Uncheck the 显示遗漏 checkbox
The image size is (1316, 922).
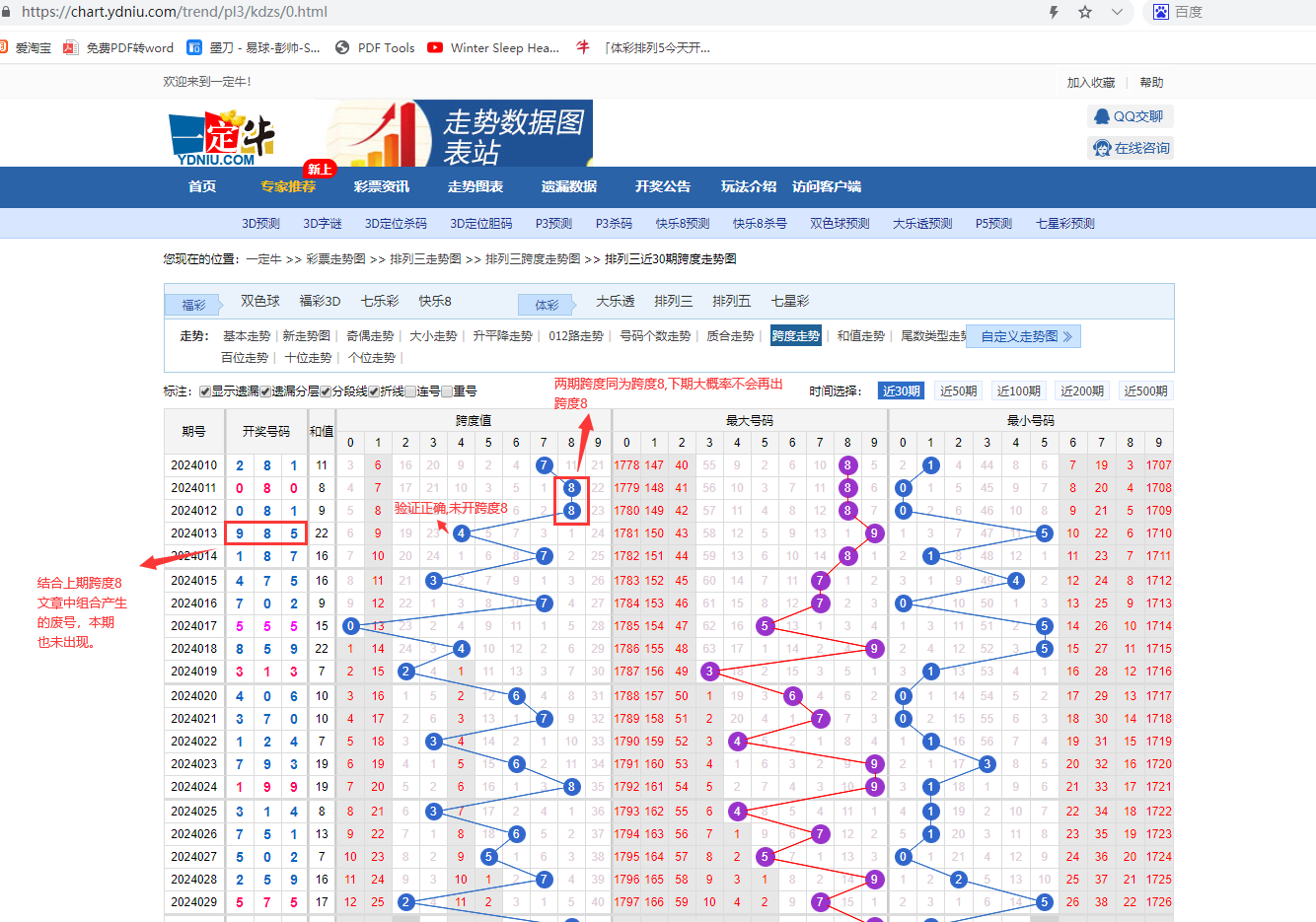(x=205, y=391)
